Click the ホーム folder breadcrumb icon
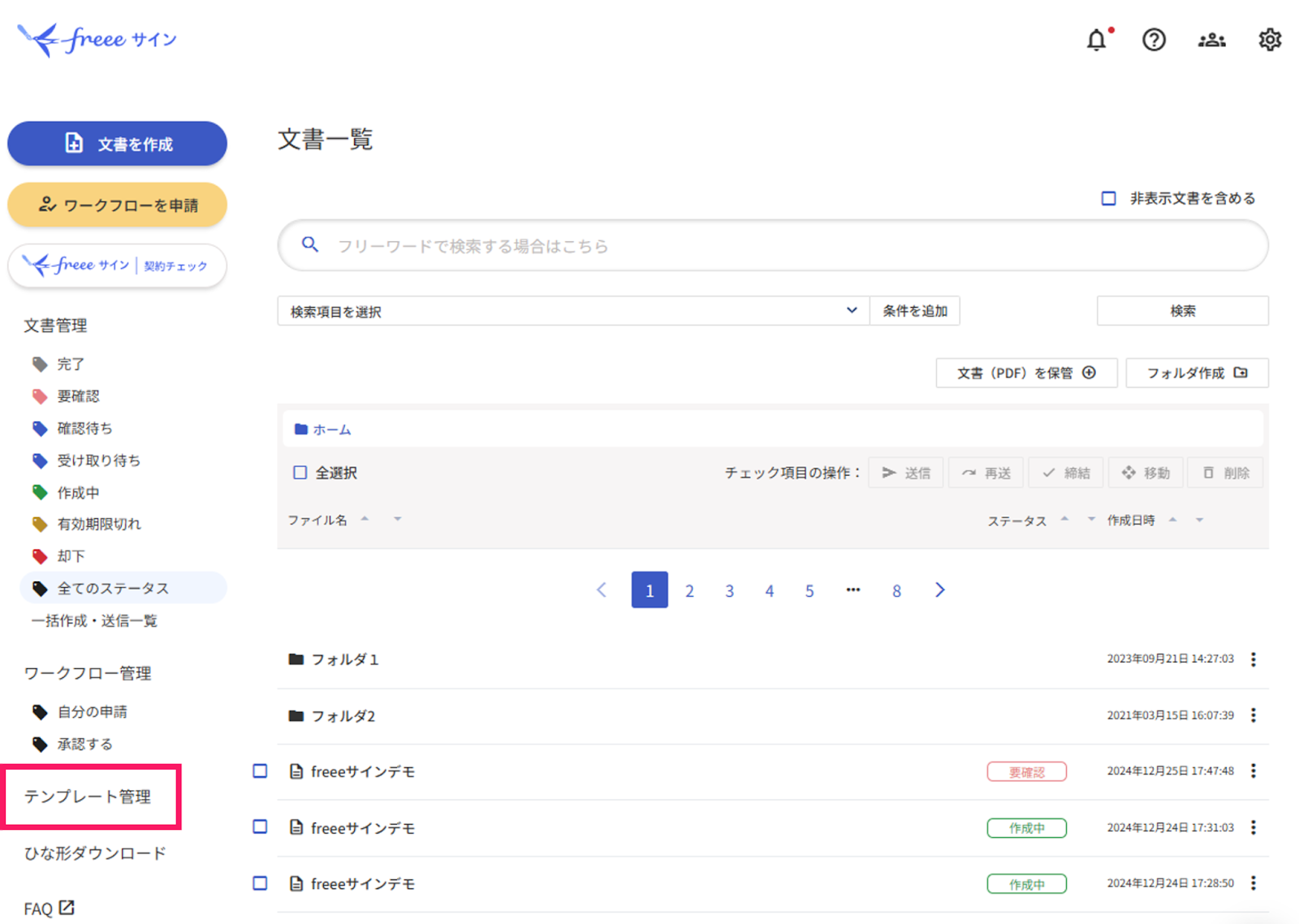1299x924 pixels. [301, 430]
